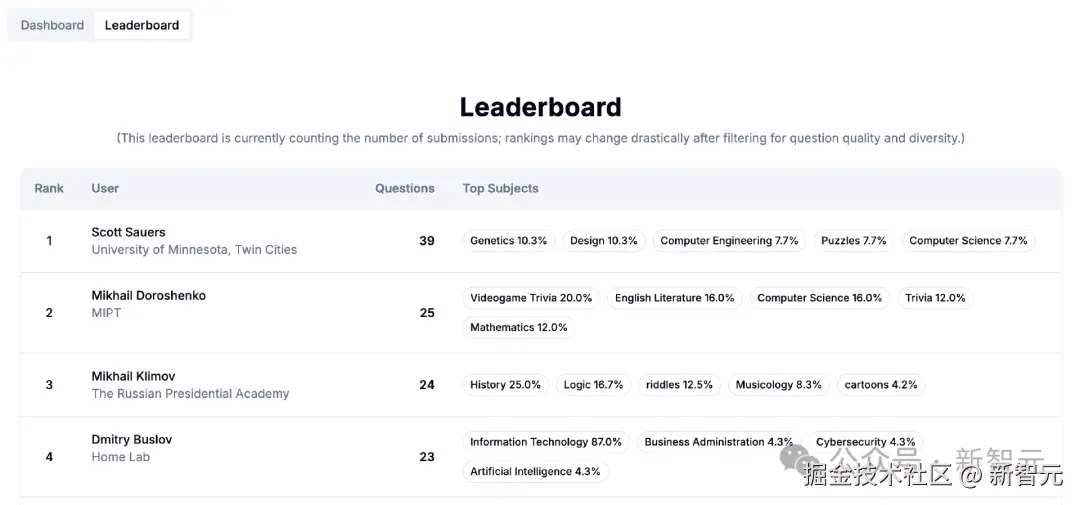
Task: Select the Leaderboard tab
Action: (142, 25)
